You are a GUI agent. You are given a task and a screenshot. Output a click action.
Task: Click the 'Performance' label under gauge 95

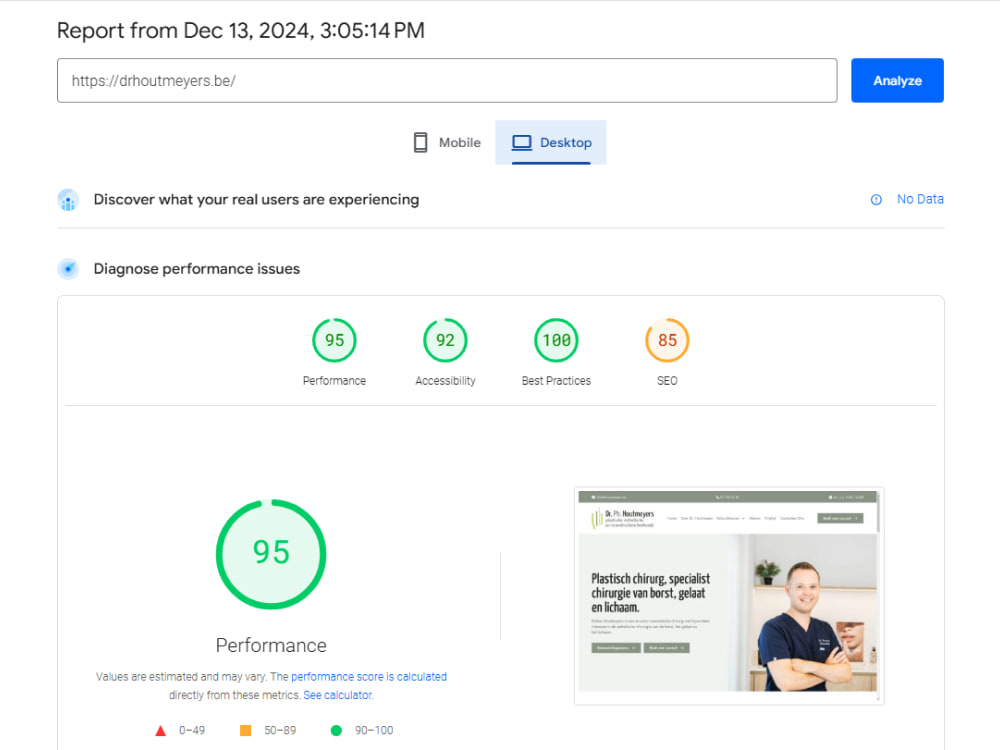(x=334, y=381)
